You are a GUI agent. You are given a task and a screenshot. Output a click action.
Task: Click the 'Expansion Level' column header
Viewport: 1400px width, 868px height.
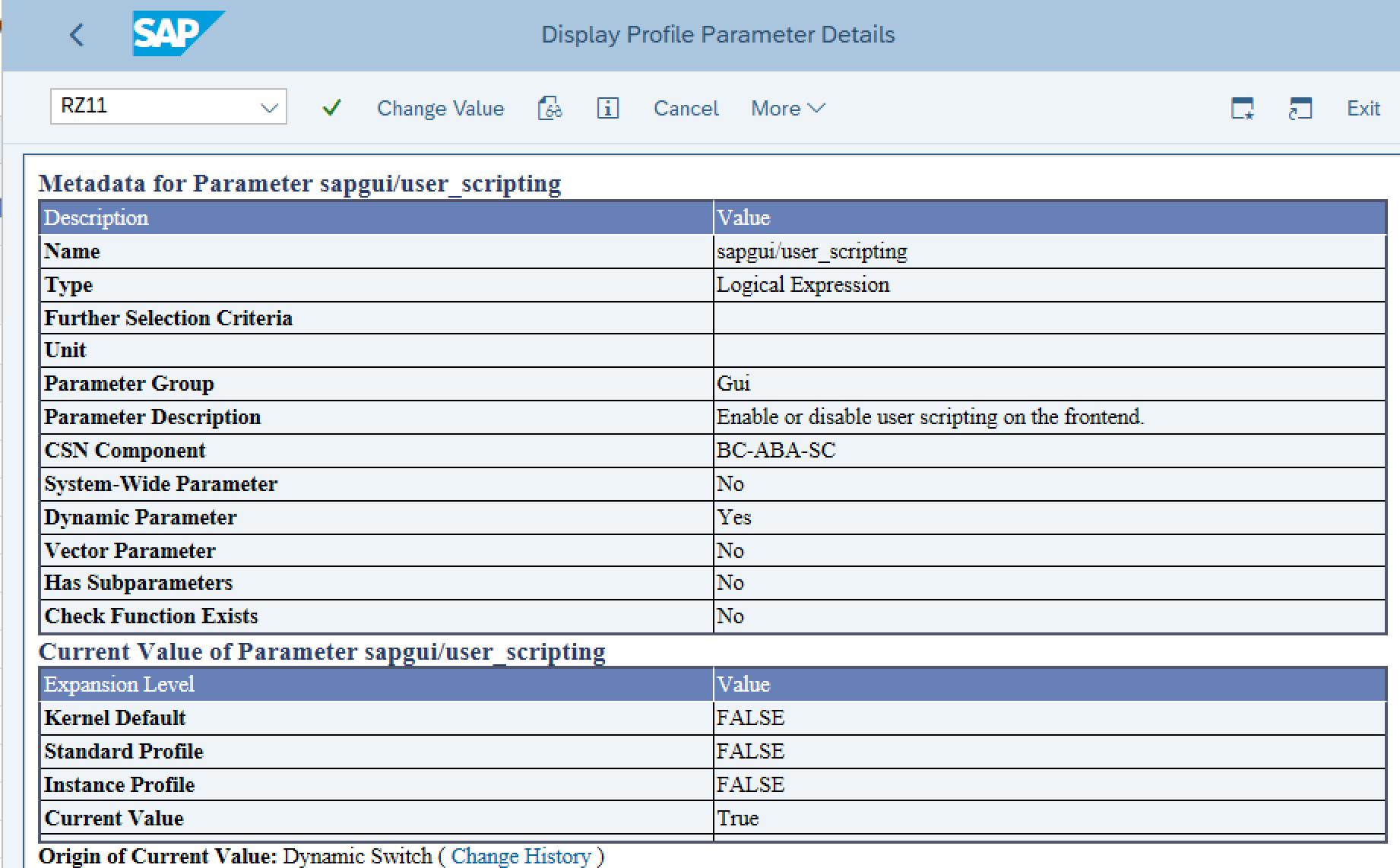119,684
